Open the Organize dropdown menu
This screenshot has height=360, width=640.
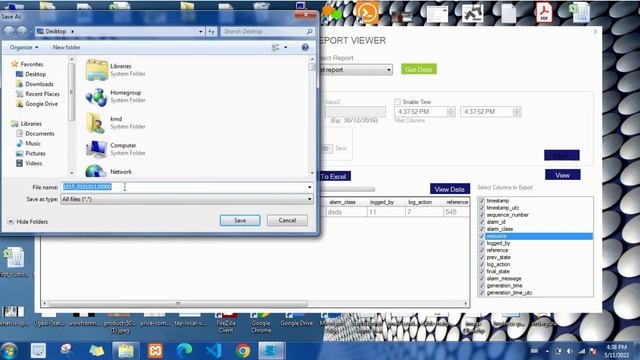24,47
